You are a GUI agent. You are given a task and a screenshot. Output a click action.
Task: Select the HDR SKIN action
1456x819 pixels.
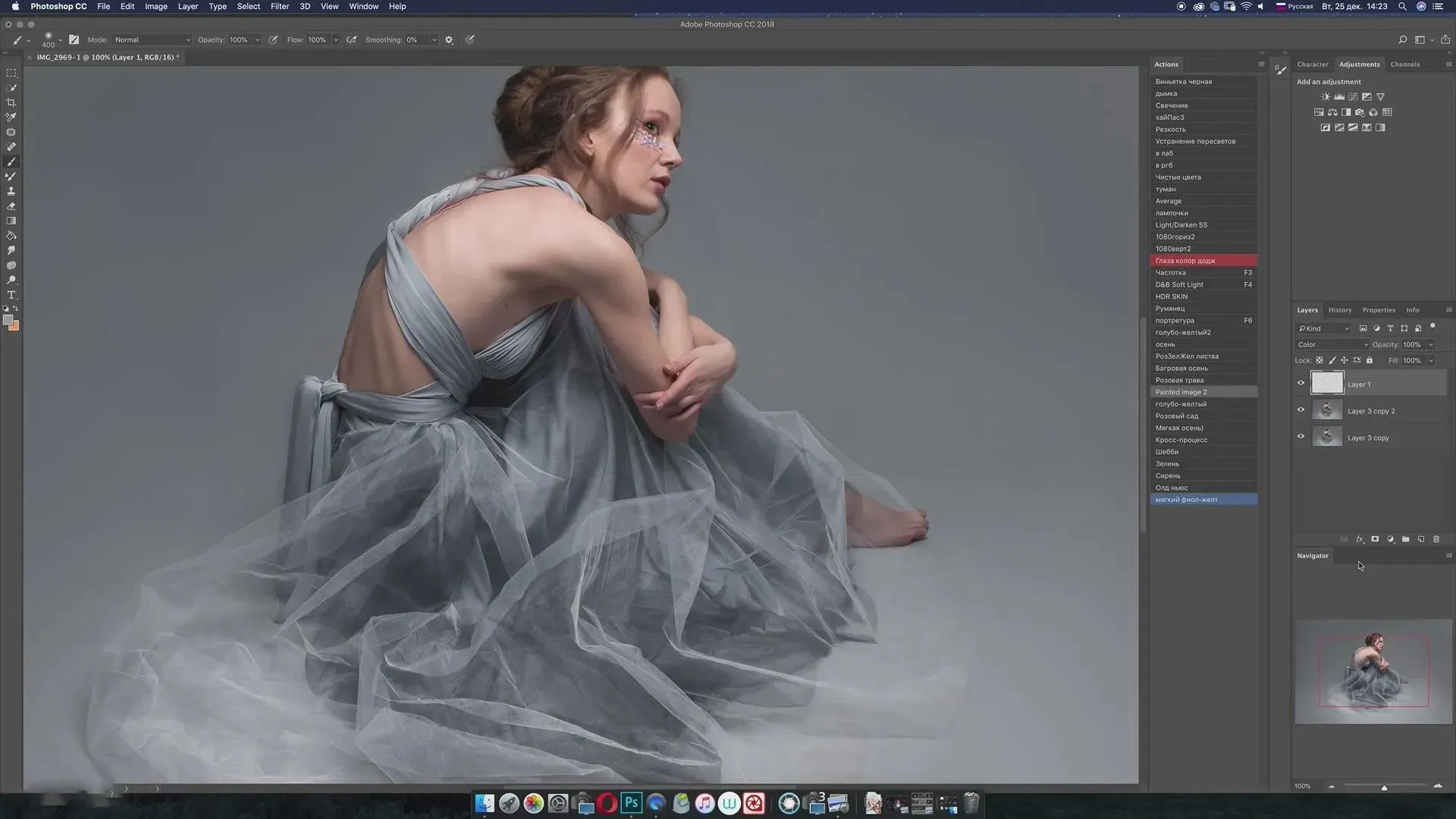[1172, 297]
